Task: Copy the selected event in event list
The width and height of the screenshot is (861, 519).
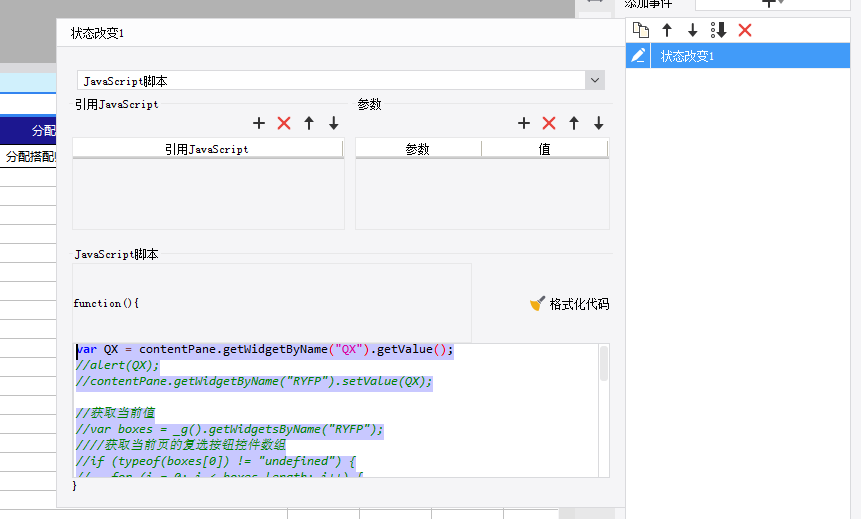Action: point(641,30)
